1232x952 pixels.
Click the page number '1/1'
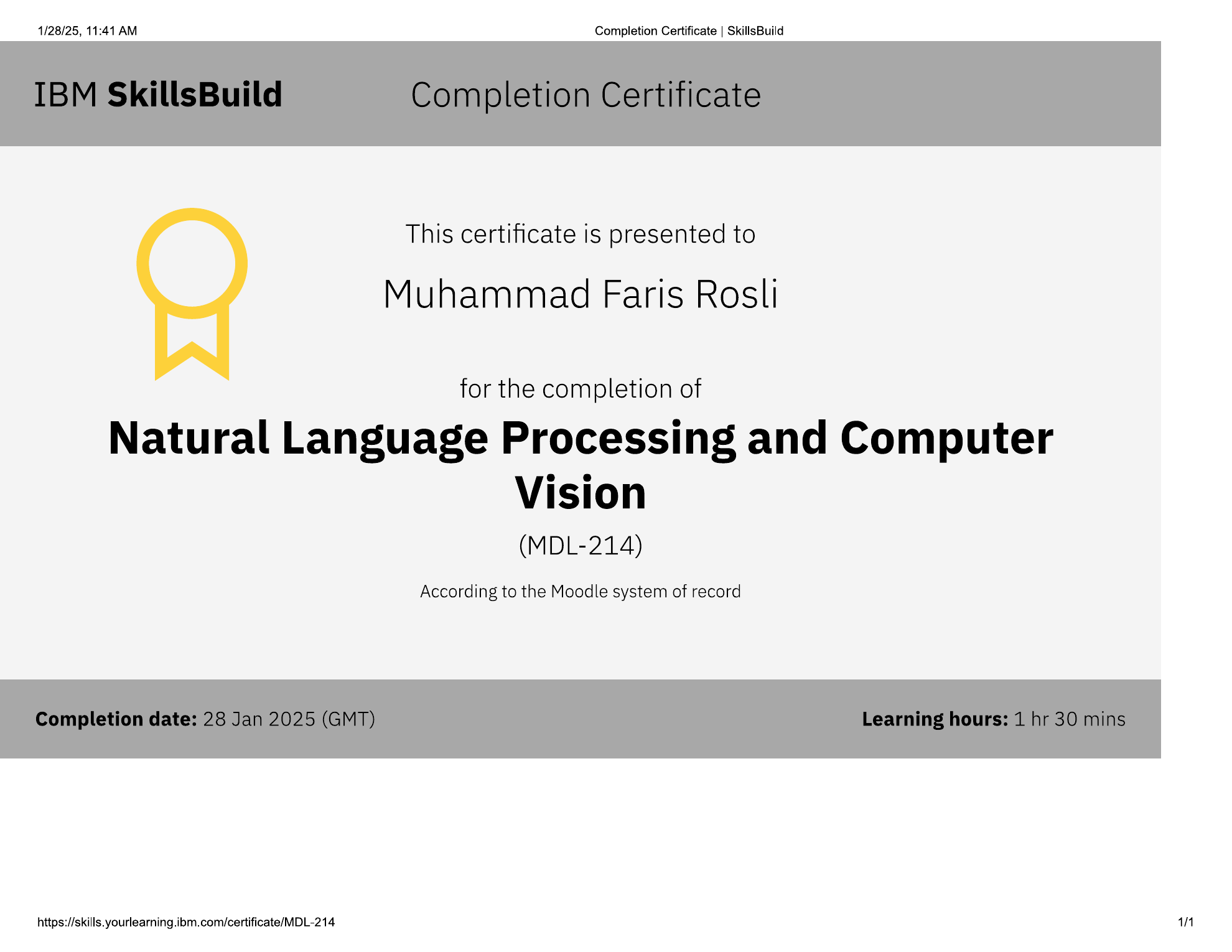click(x=1186, y=922)
